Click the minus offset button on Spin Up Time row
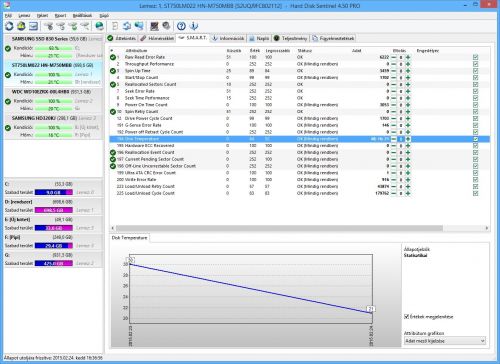 pyautogui.click(x=394, y=71)
